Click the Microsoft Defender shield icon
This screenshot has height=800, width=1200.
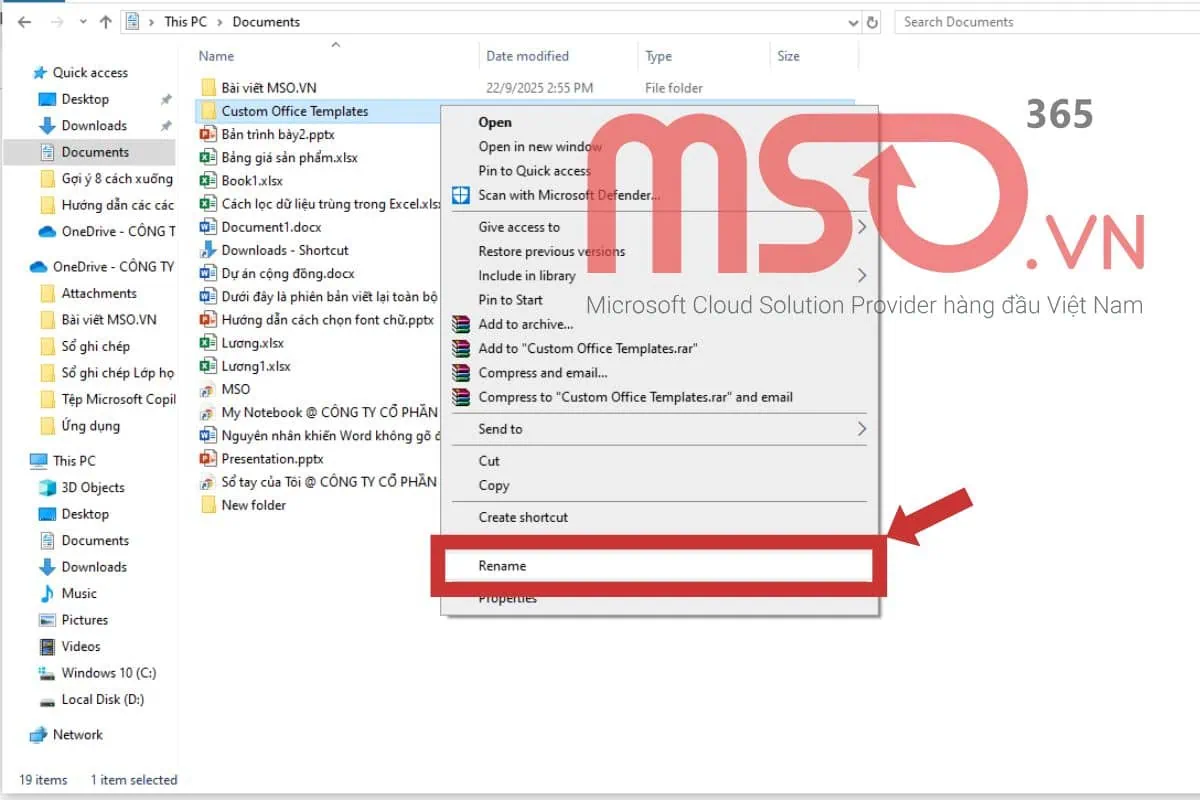tap(461, 197)
